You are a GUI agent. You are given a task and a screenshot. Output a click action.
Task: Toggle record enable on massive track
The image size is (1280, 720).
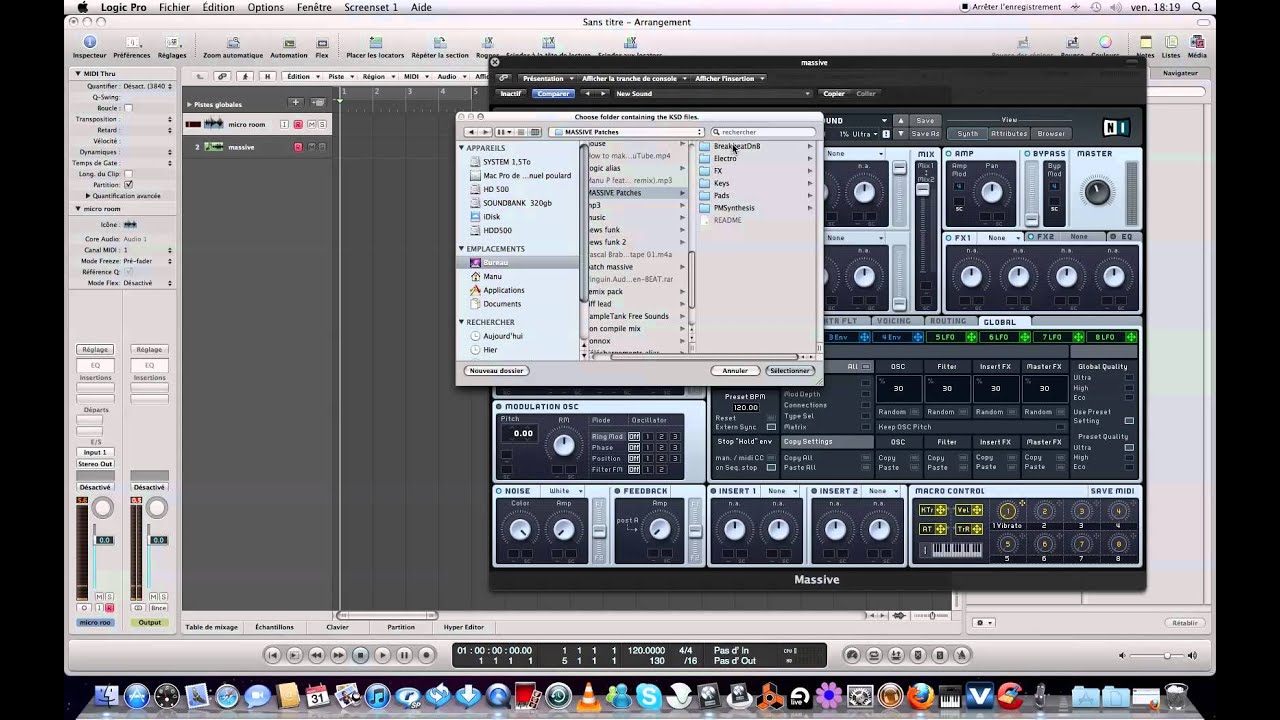(x=297, y=147)
